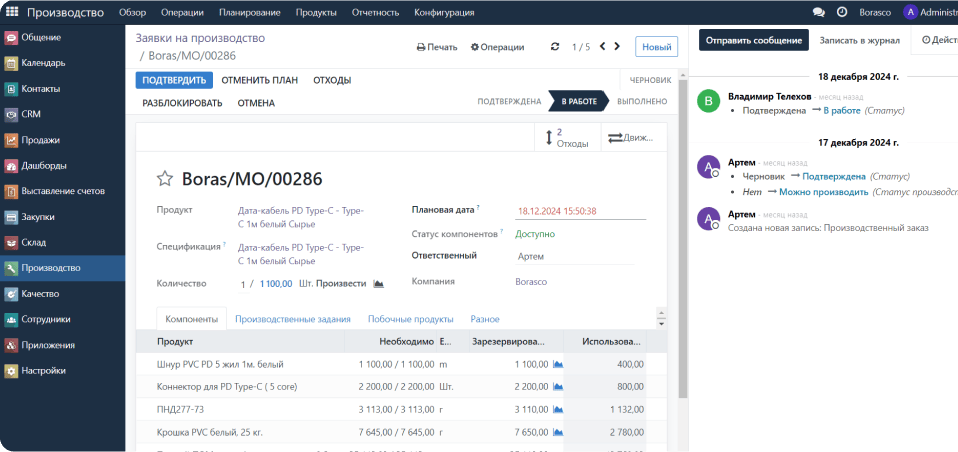The width and height of the screenshot is (958, 452).
Task: Open the conversations chat icon in top bar
Action: [819, 12]
